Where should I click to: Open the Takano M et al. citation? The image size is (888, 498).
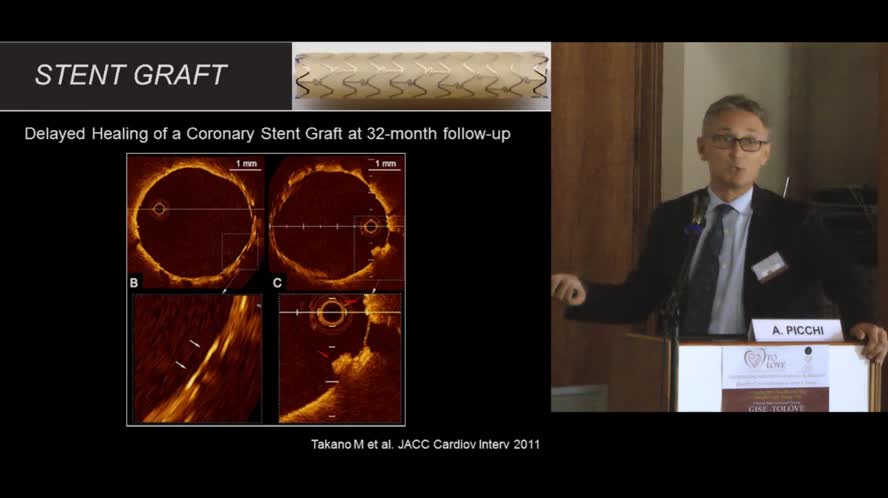click(420, 444)
